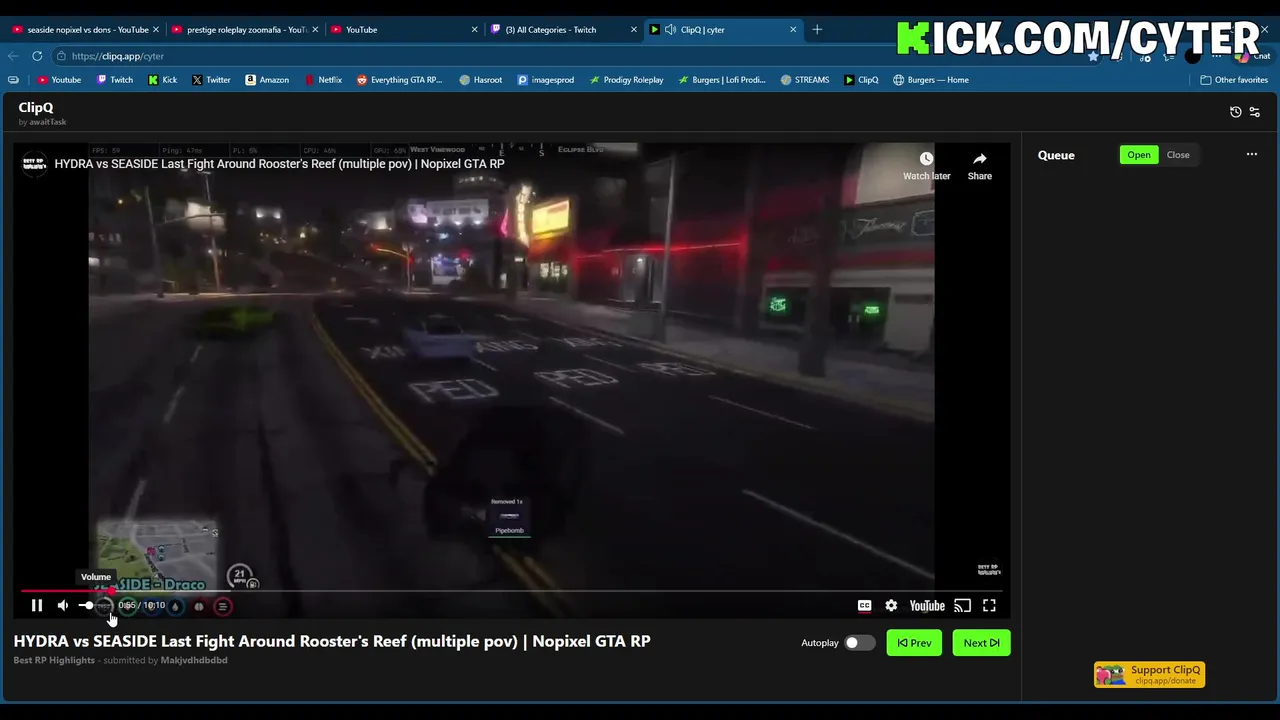Click the Watch later clock icon
This screenshot has height=720, width=1280.
pyautogui.click(x=926, y=159)
